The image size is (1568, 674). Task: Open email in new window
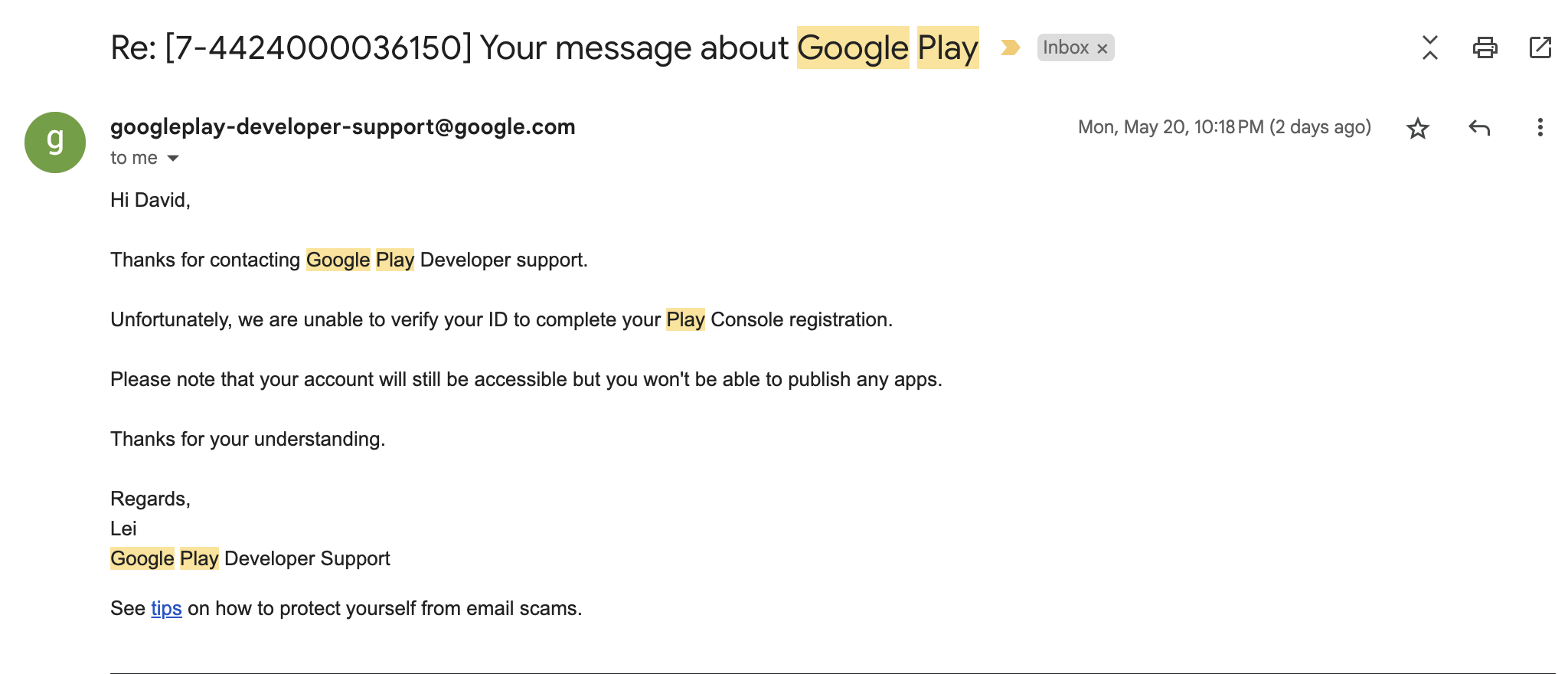(1540, 47)
